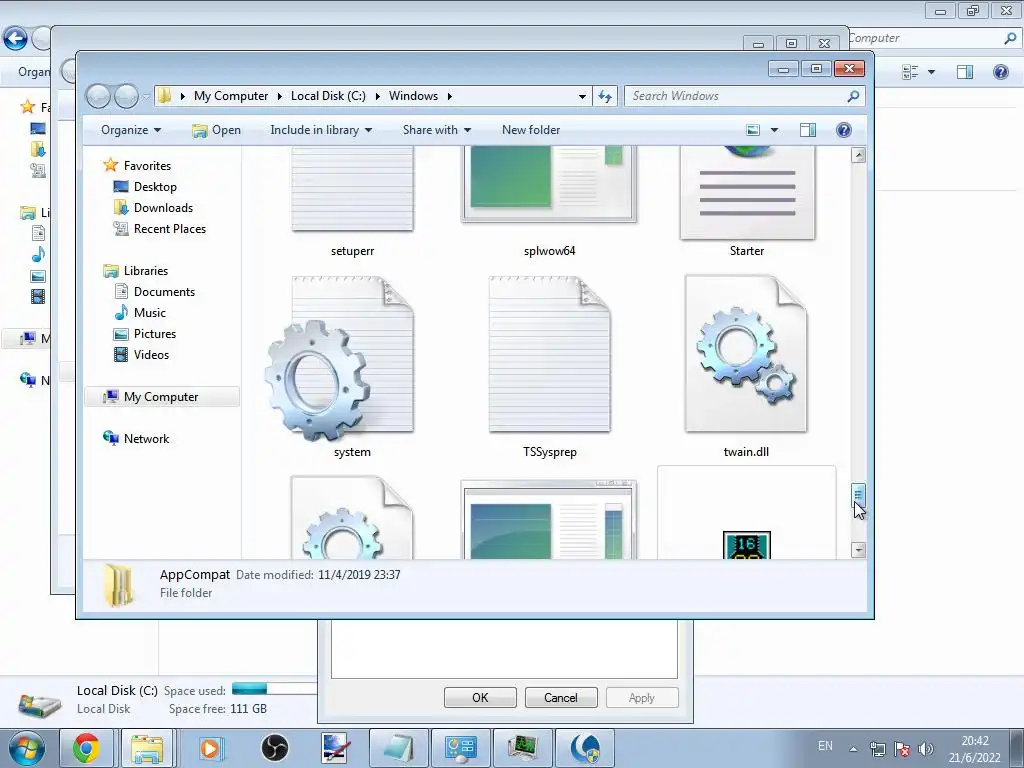This screenshot has width=1024, height=768.
Task: Change view in rear Computer window
Action: [910, 72]
